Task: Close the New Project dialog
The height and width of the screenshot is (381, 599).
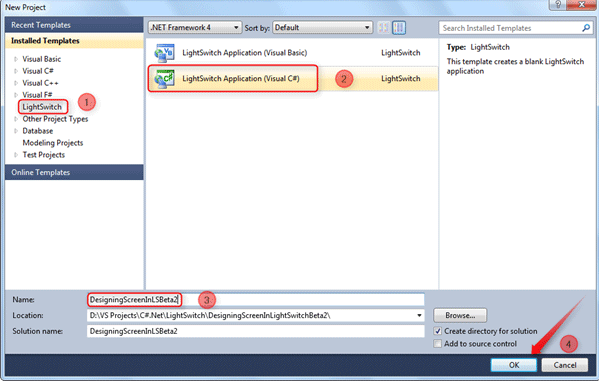Action: [x=581, y=4]
